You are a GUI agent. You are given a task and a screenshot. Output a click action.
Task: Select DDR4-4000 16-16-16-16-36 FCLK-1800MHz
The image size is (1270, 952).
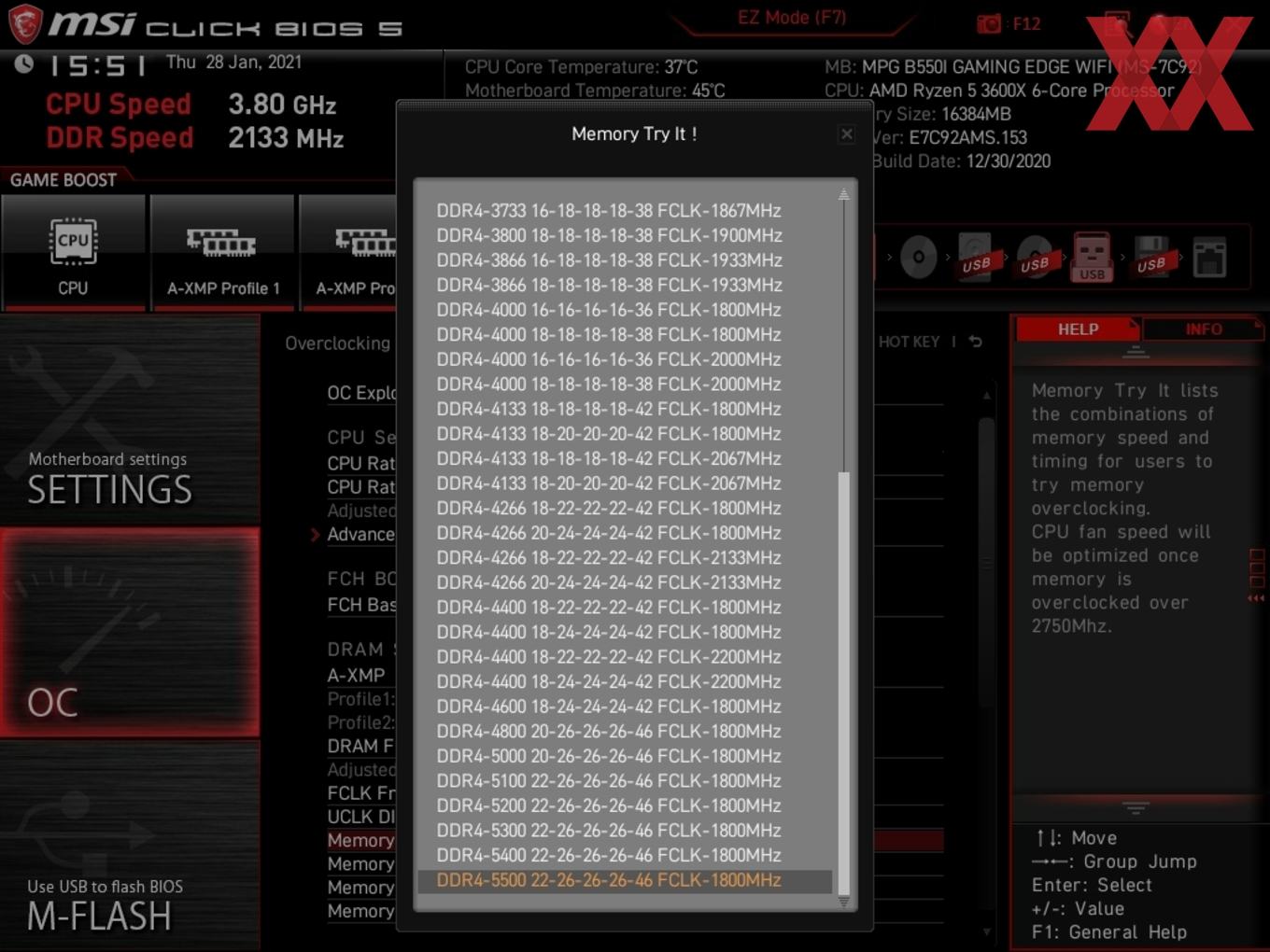click(x=609, y=310)
